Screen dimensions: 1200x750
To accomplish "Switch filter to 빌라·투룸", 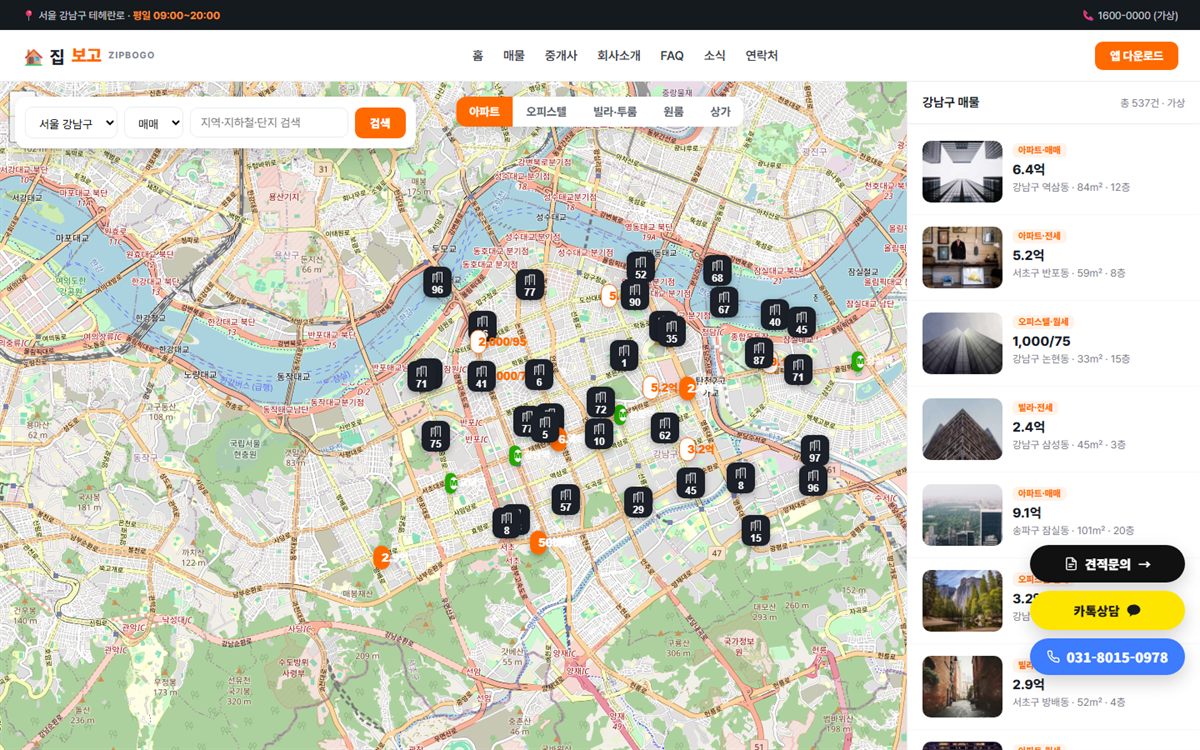I will coord(614,112).
